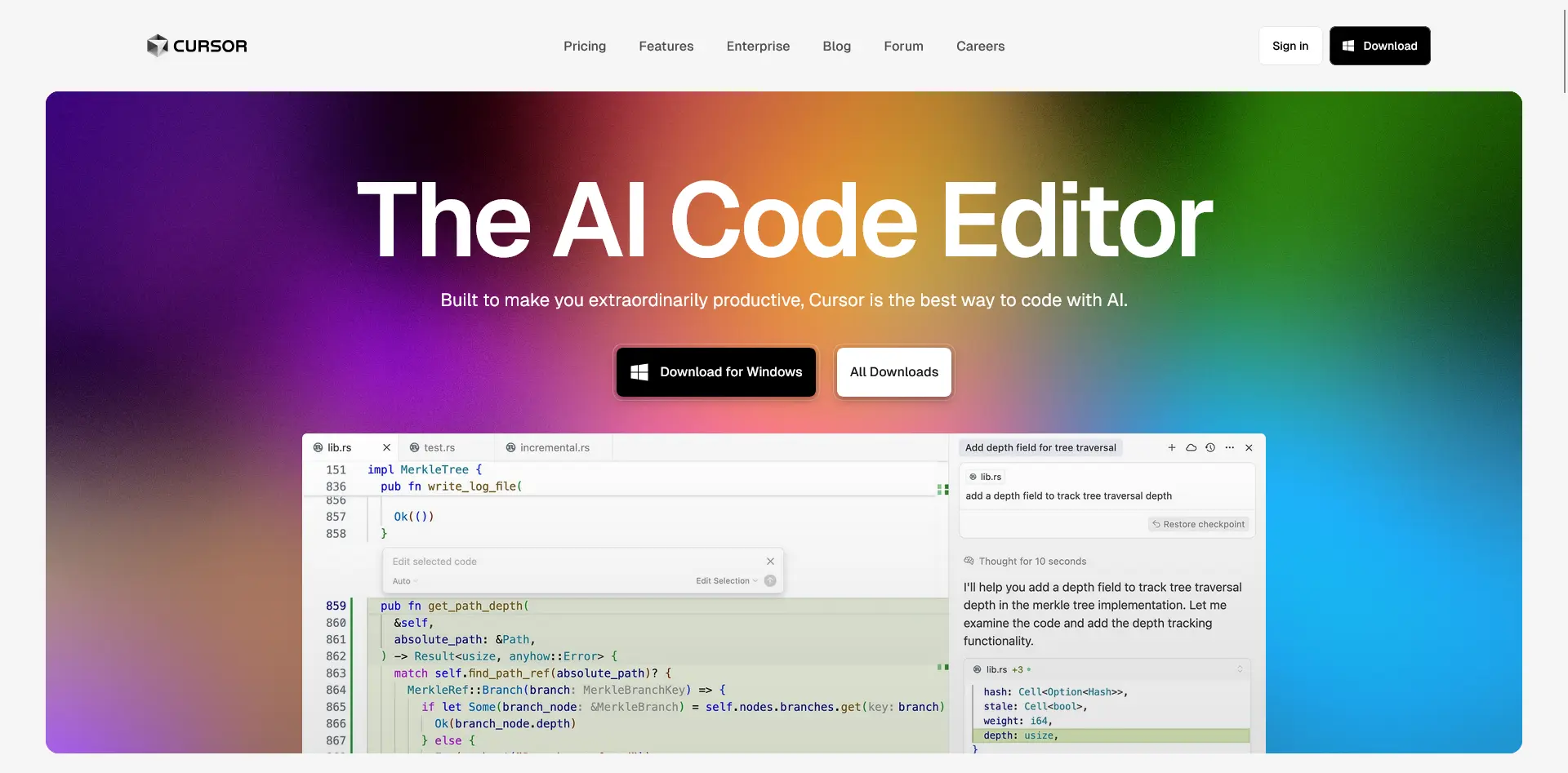The image size is (1568, 773).
Task: Close the chat panel
Action: pos(1249,447)
